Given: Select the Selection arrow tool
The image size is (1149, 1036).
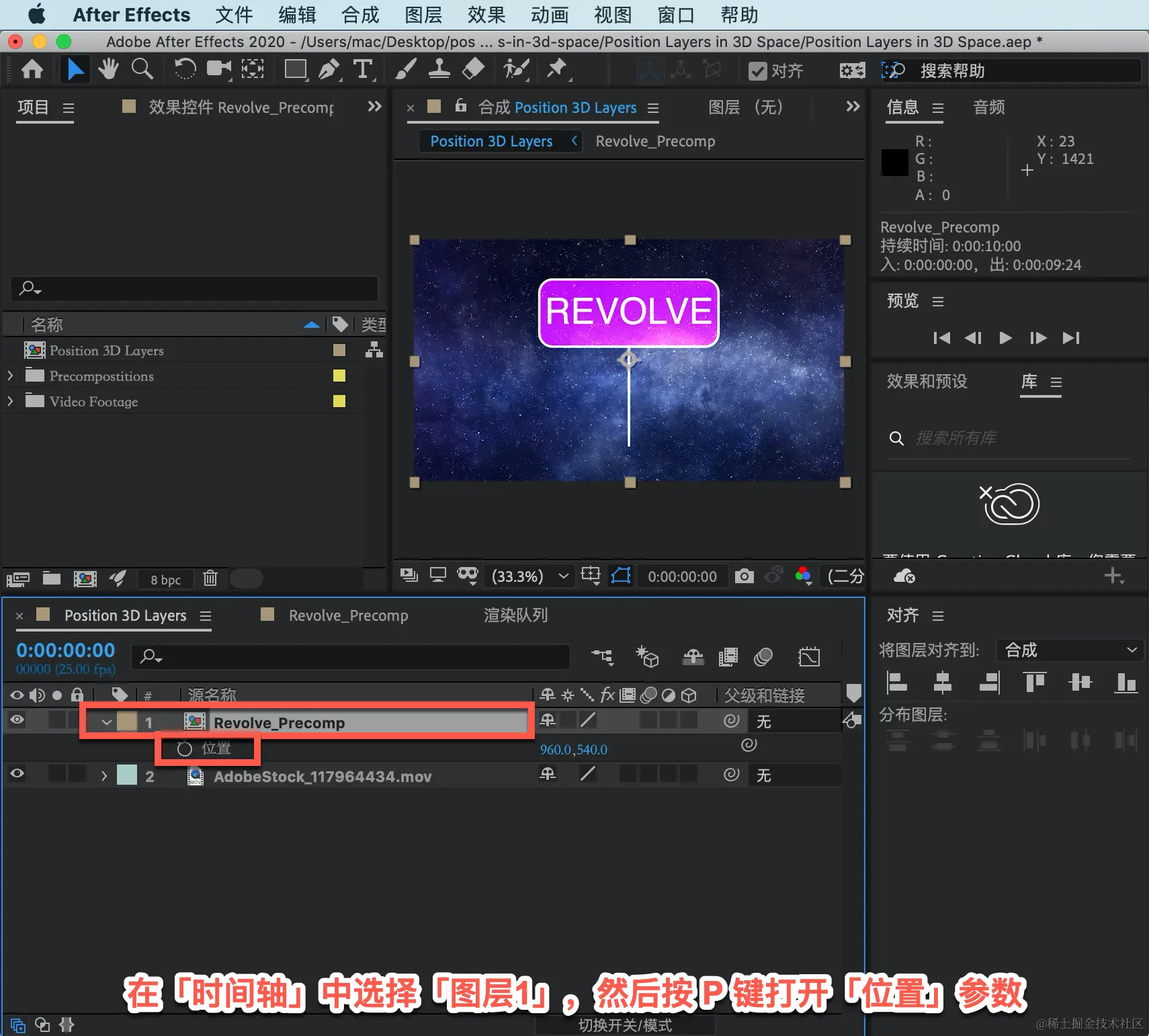Looking at the screenshot, I should coord(75,69).
